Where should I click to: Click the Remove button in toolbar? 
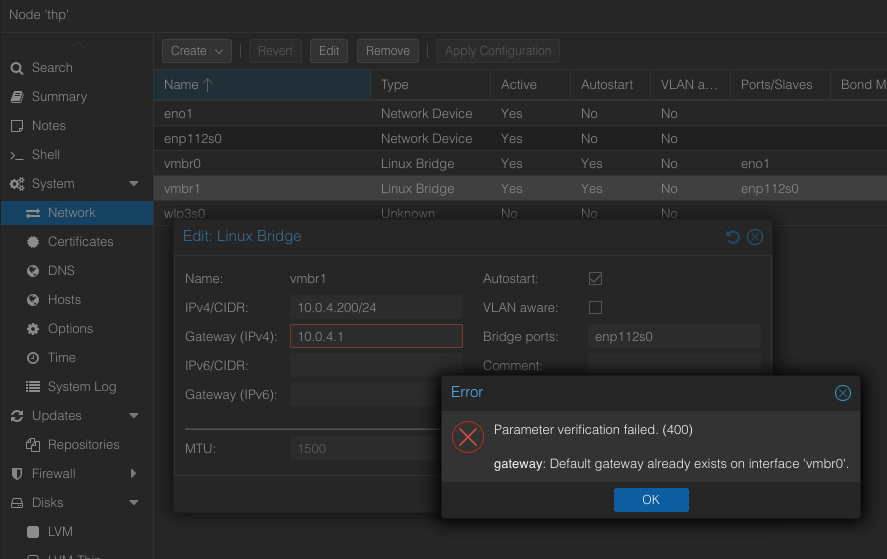(388, 51)
